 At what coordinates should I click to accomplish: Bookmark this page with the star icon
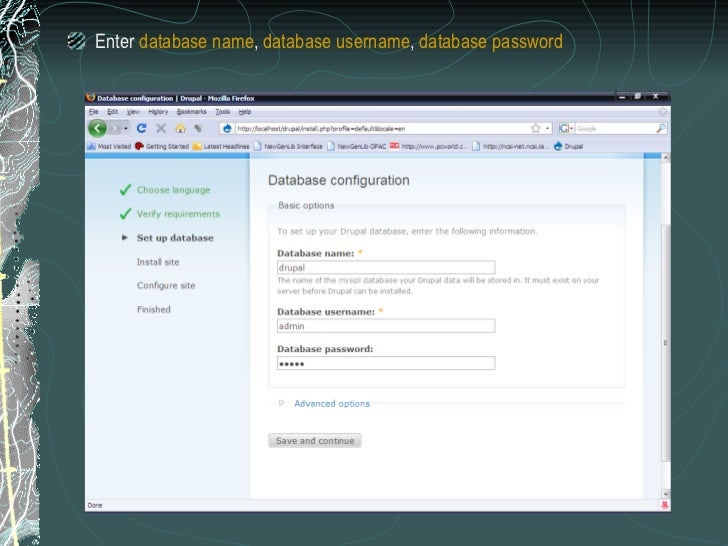point(535,129)
